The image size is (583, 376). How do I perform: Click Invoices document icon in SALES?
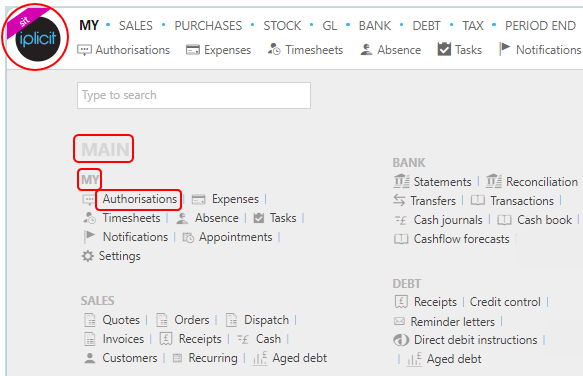(x=90, y=339)
